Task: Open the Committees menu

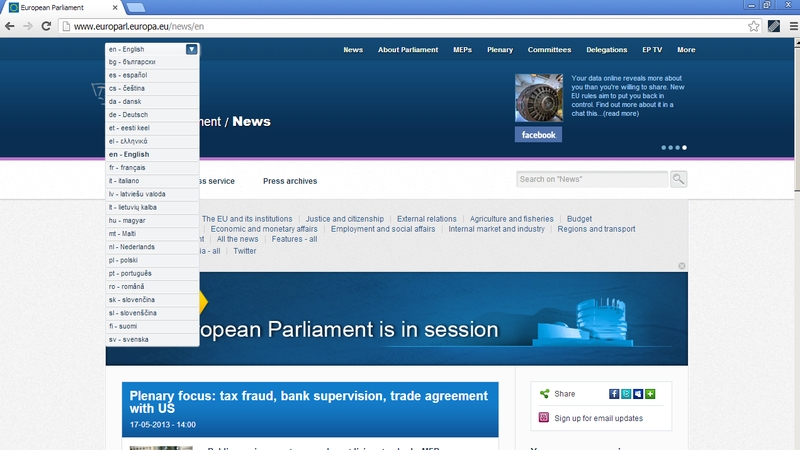Action: pyautogui.click(x=549, y=49)
